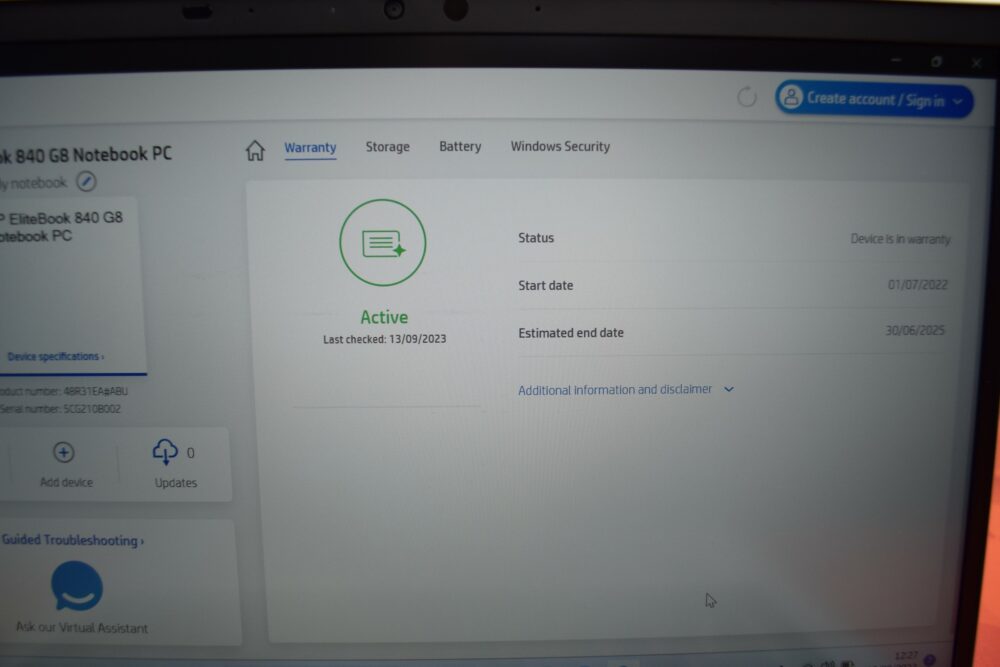The height and width of the screenshot is (667, 1000).
Task: Open the Battery tab
Action: click(x=460, y=147)
